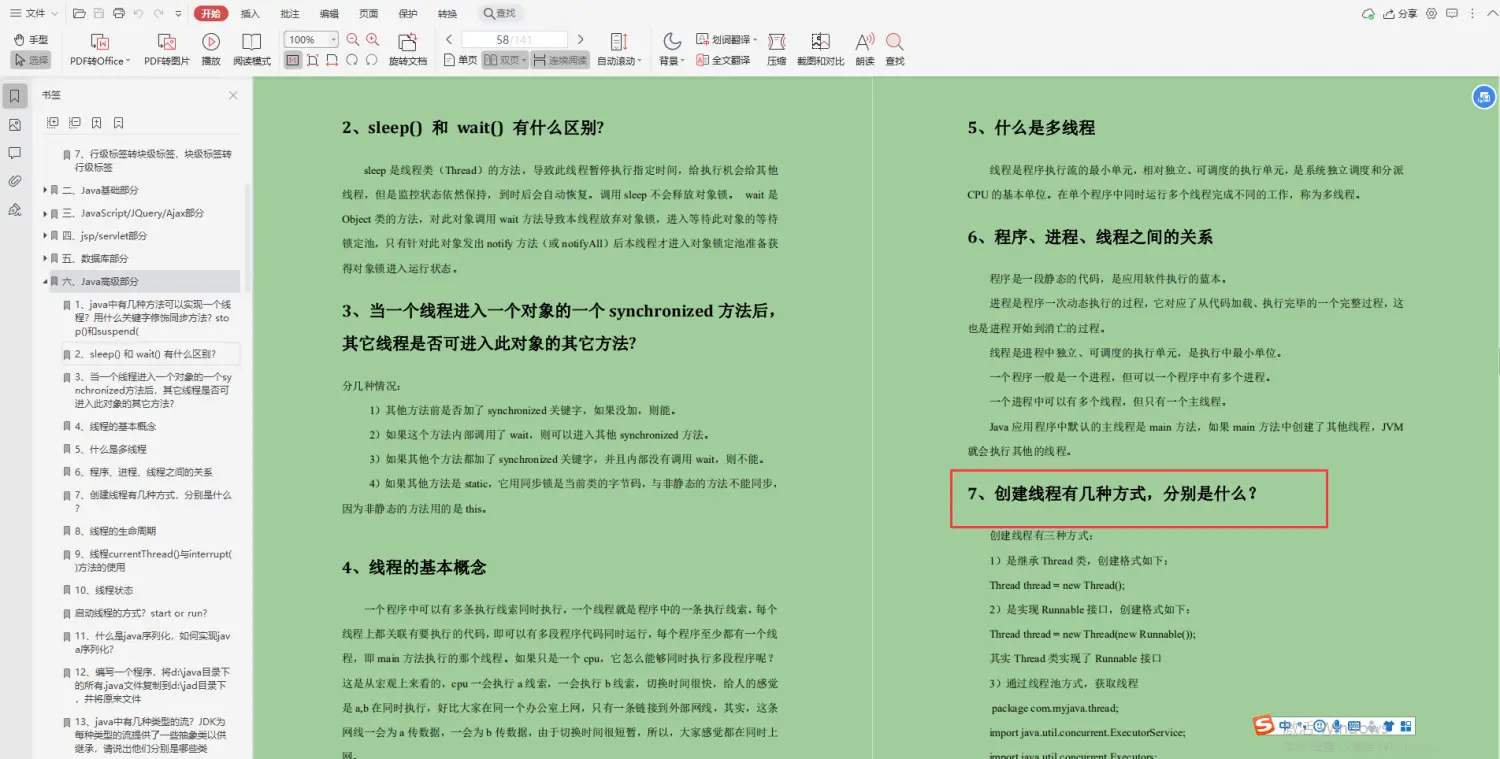
Task: Click the 截图和对比 screenshot and compare tool
Action: click(x=820, y=49)
